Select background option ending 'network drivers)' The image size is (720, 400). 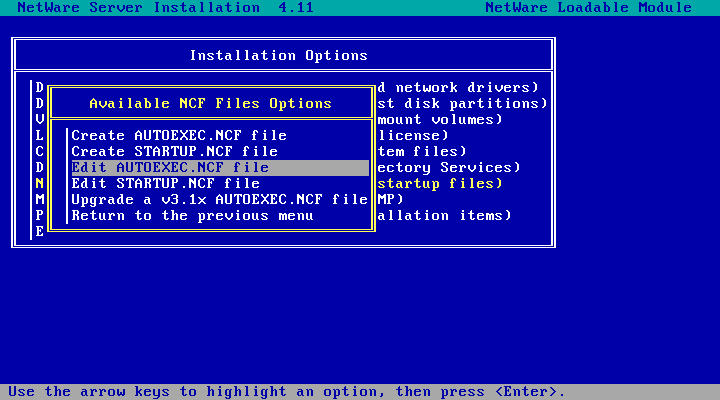[x=458, y=87]
